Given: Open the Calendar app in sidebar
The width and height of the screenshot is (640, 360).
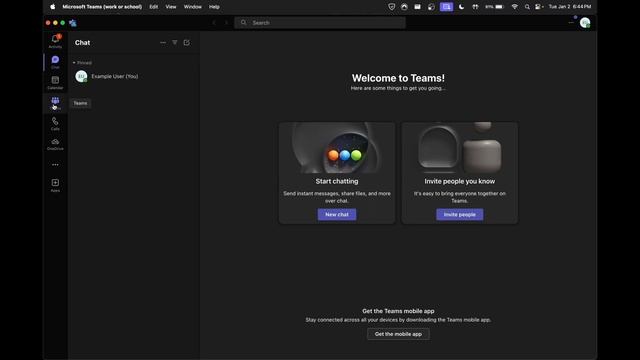Looking at the screenshot, I should [x=55, y=82].
